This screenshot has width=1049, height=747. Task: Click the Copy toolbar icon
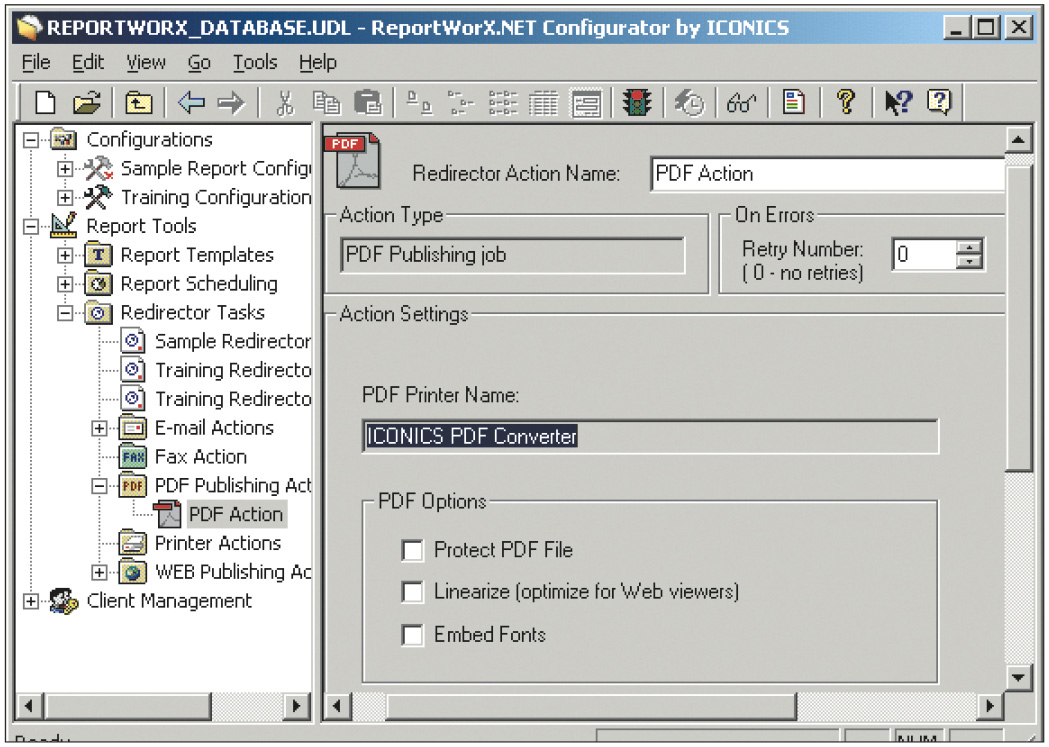(x=326, y=102)
